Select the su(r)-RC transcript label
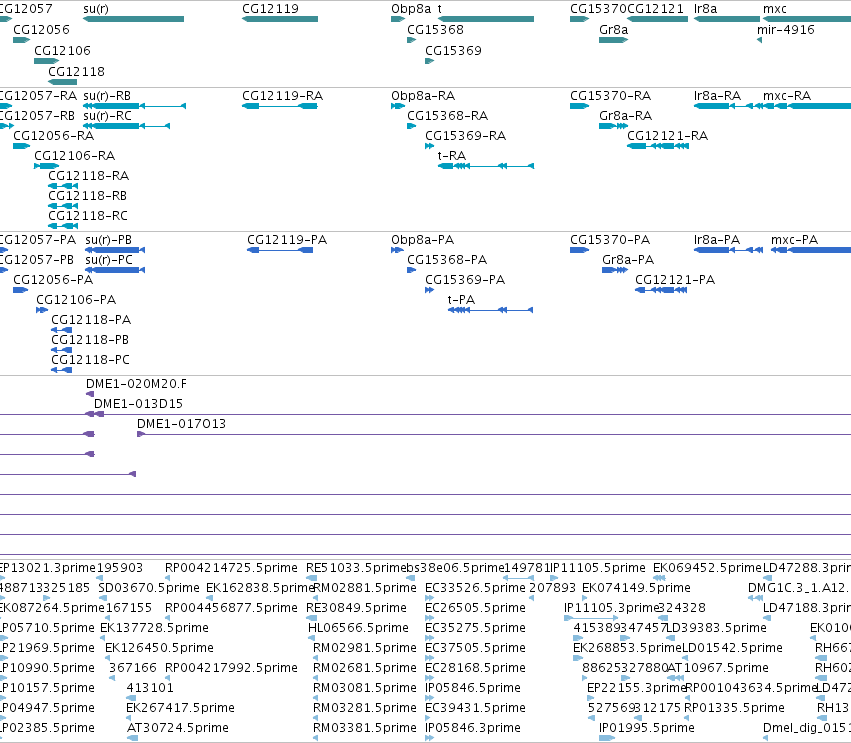The height and width of the screenshot is (743, 851). (107, 116)
